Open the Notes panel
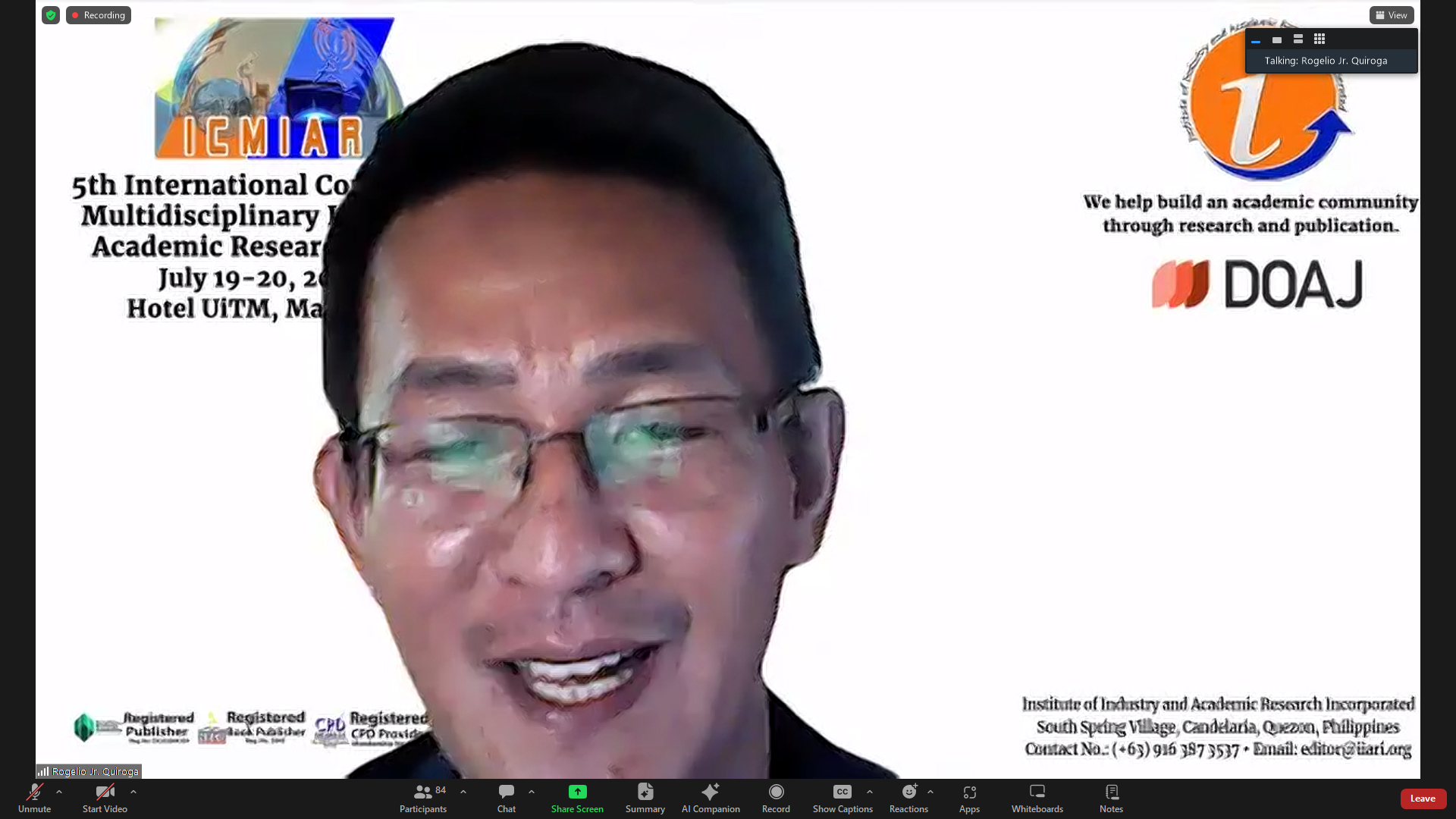 point(1111,797)
